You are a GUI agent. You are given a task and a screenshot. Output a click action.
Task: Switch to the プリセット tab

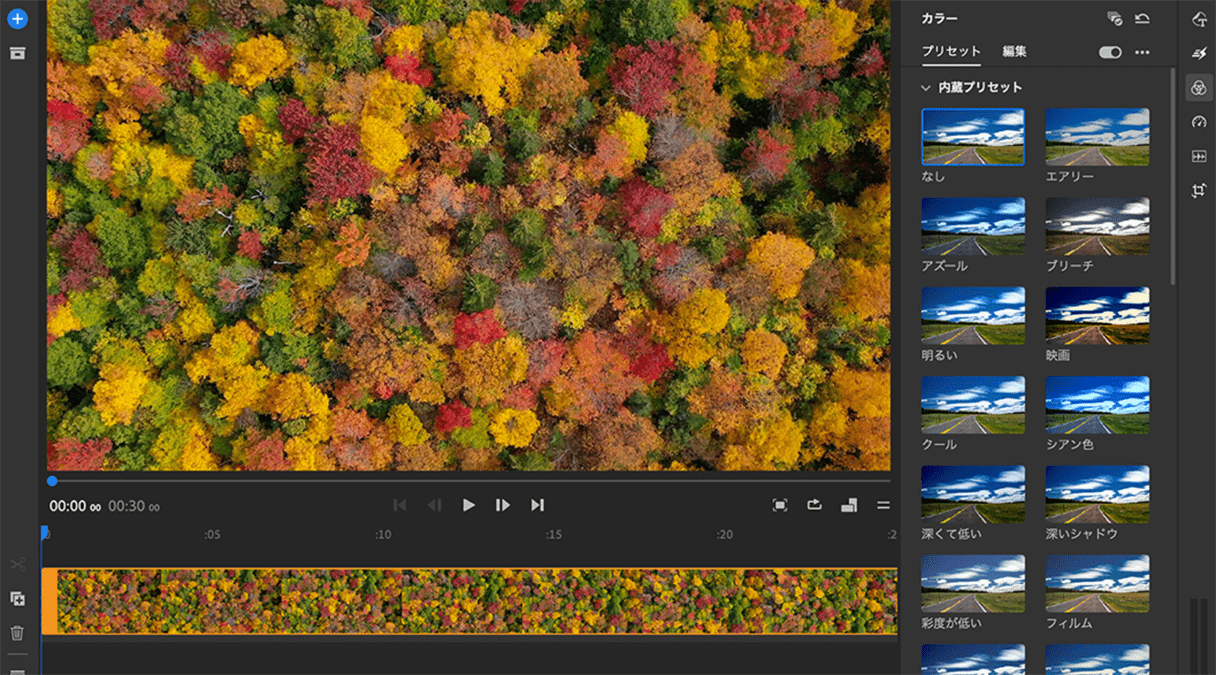pyautogui.click(x=951, y=51)
